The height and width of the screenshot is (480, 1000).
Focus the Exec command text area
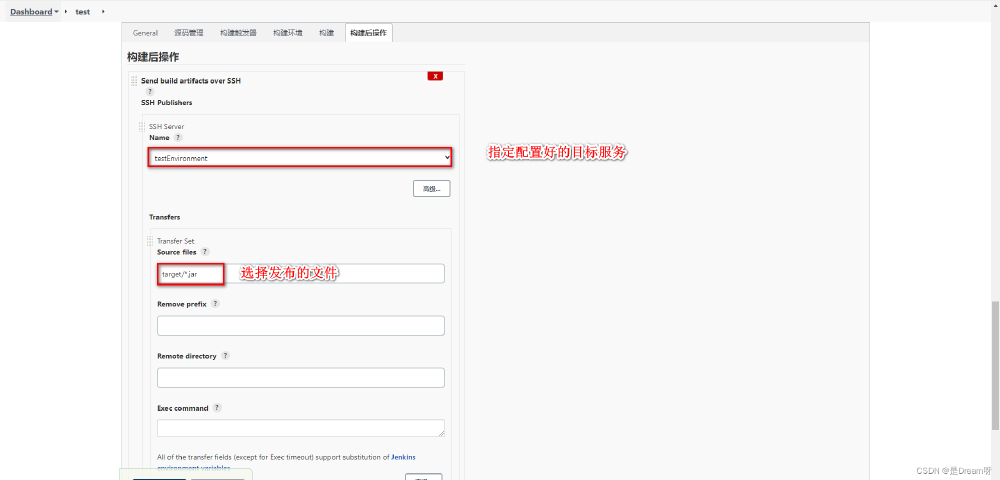tap(301, 428)
